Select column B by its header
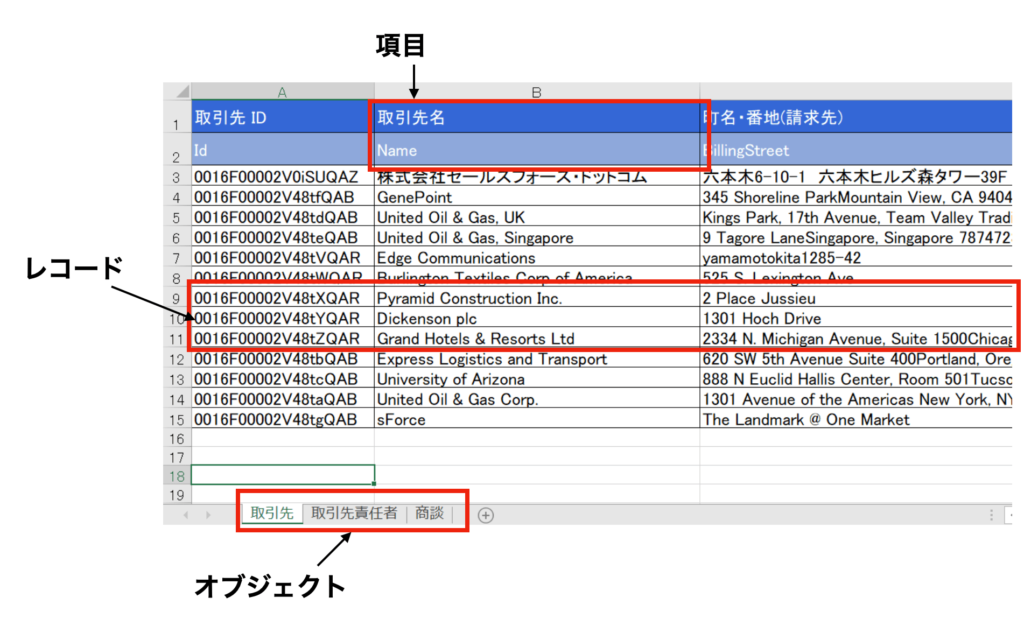This screenshot has width=1024, height=633. click(x=537, y=92)
